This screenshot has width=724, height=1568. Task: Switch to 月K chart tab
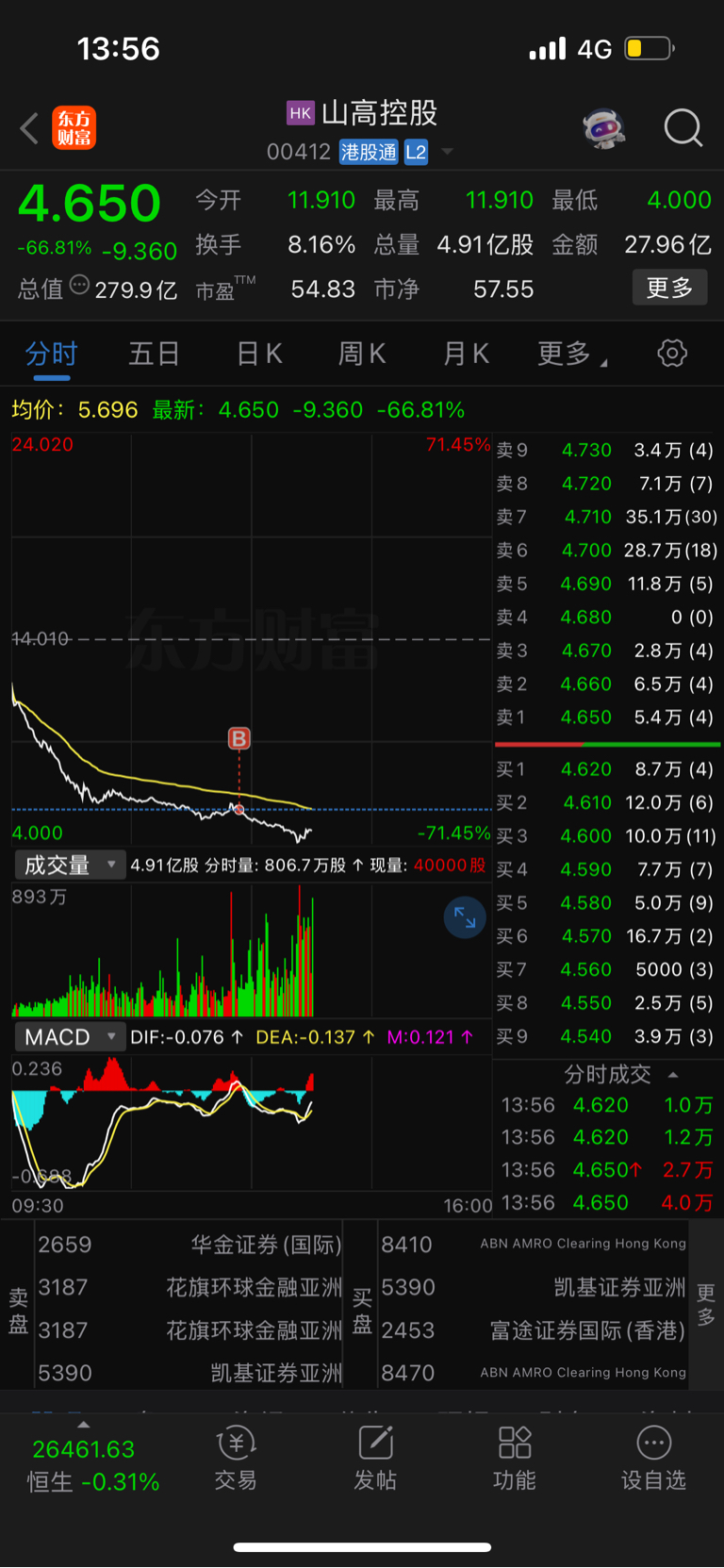tap(466, 355)
